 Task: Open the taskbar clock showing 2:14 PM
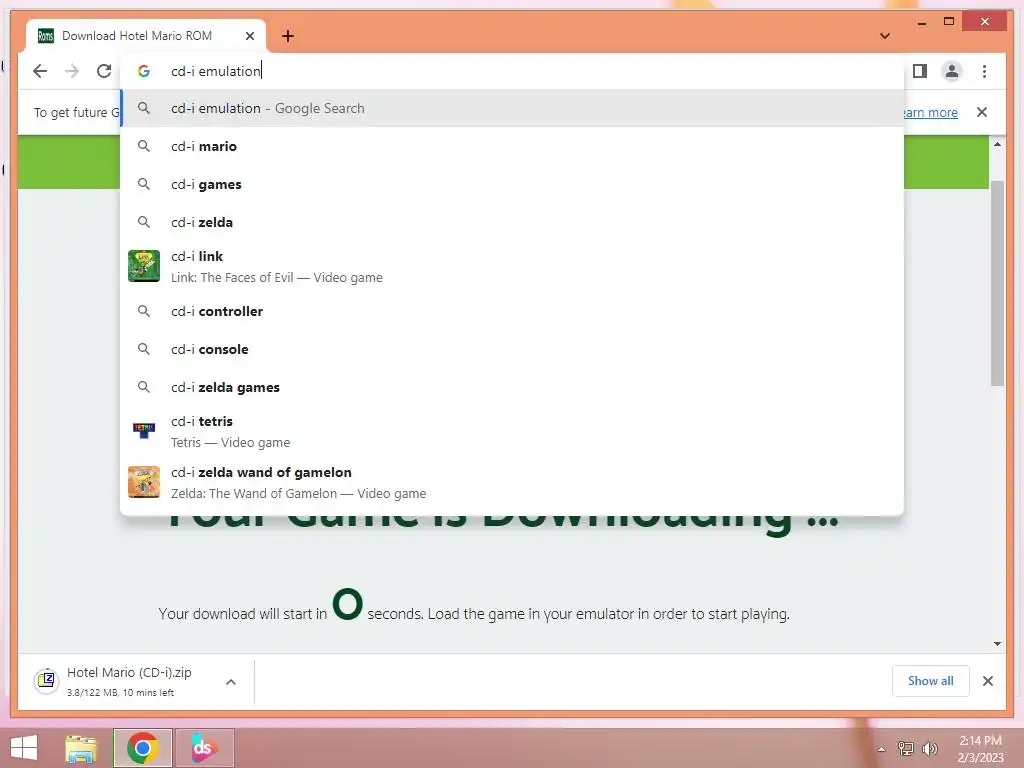[x=980, y=749]
